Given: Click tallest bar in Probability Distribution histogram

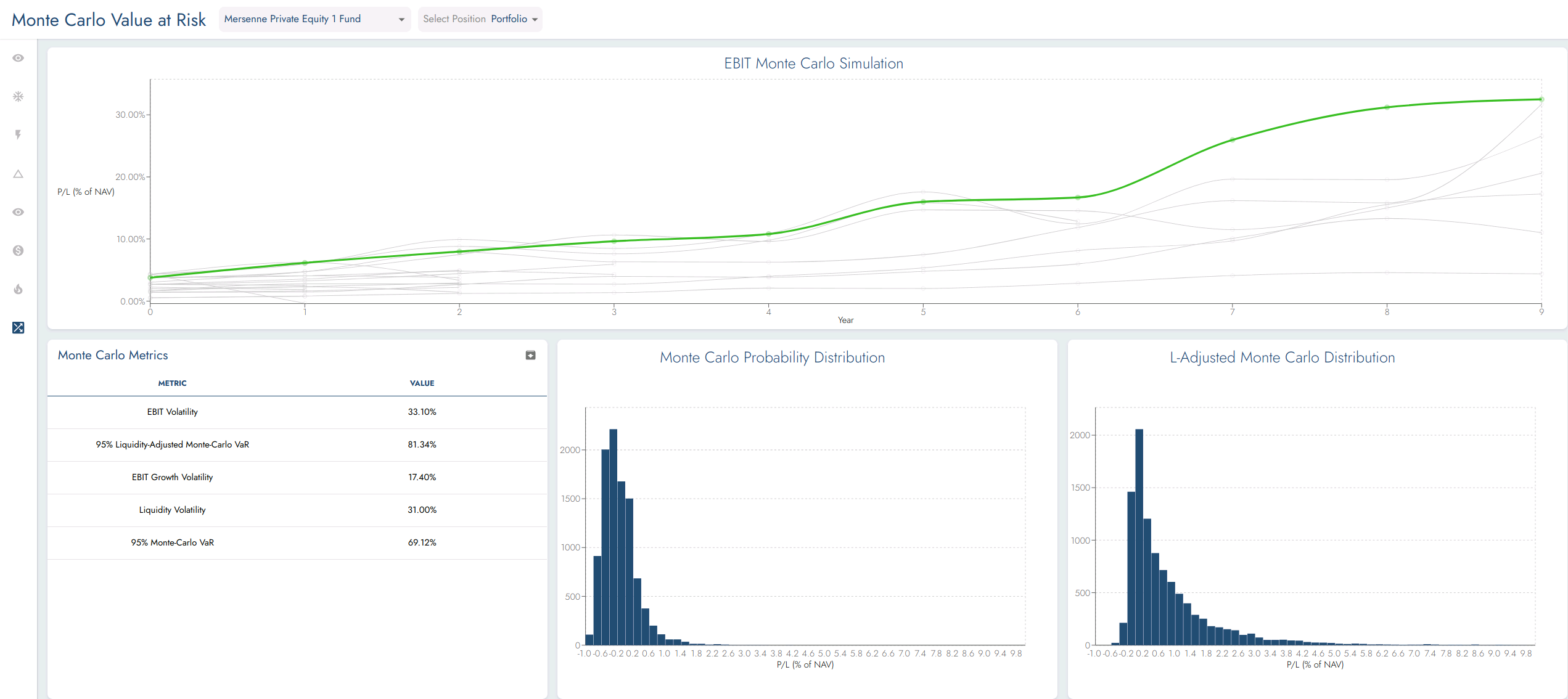Looking at the screenshot, I should point(613,536).
